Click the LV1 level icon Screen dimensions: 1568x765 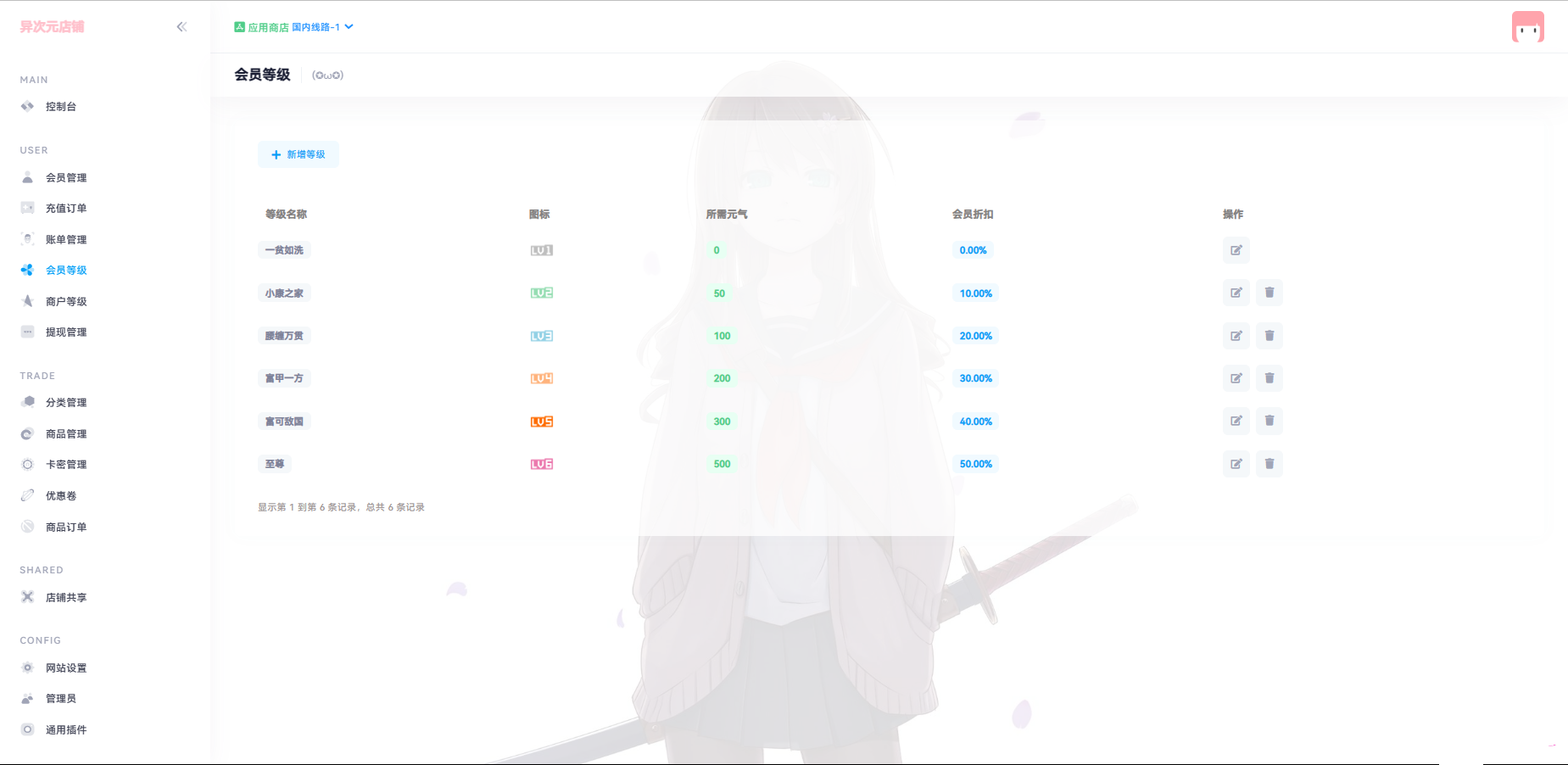[542, 250]
